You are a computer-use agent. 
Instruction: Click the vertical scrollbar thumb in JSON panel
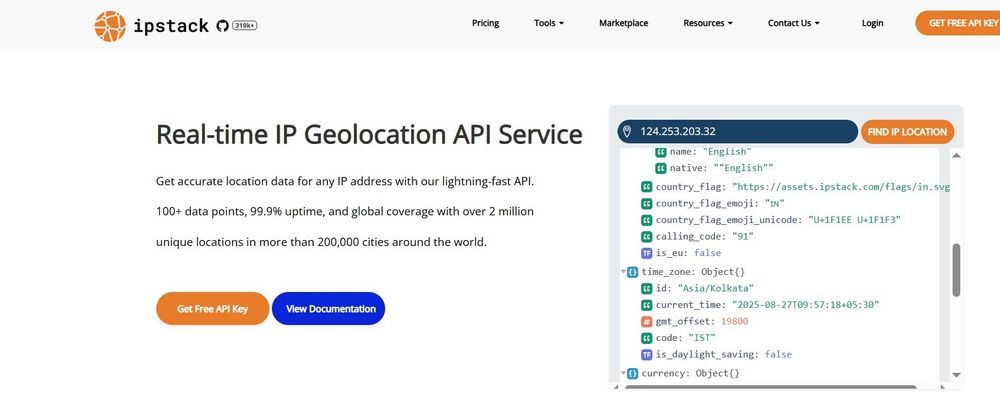tap(956, 270)
